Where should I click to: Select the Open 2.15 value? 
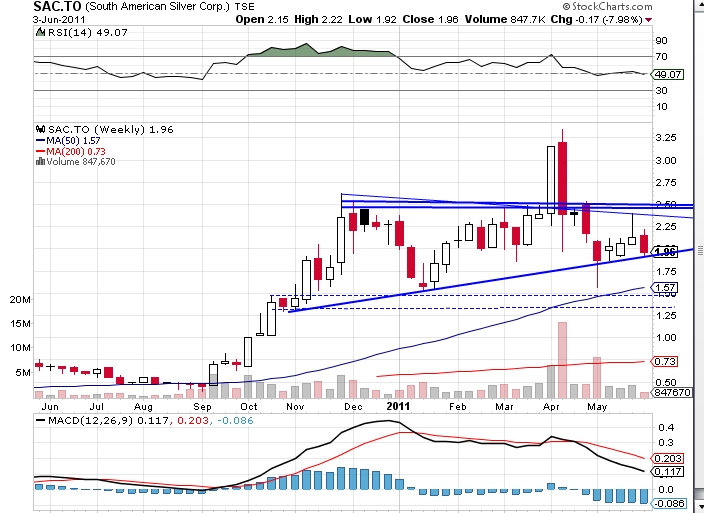262,19
